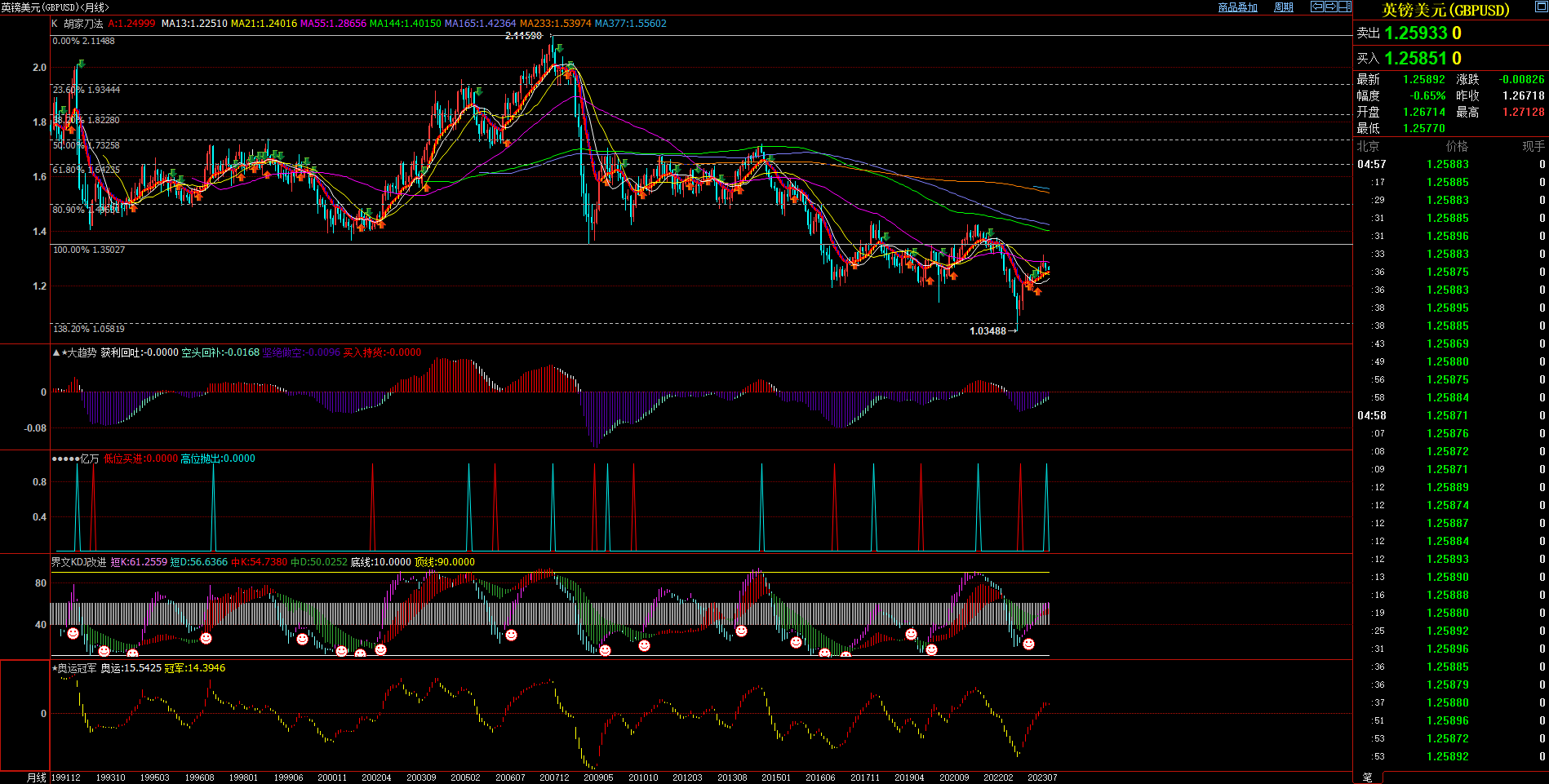Image resolution: width=1549 pixels, height=784 pixels.
Task: Click the 卖出 sell price 1.25933
Action: coord(1416,33)
